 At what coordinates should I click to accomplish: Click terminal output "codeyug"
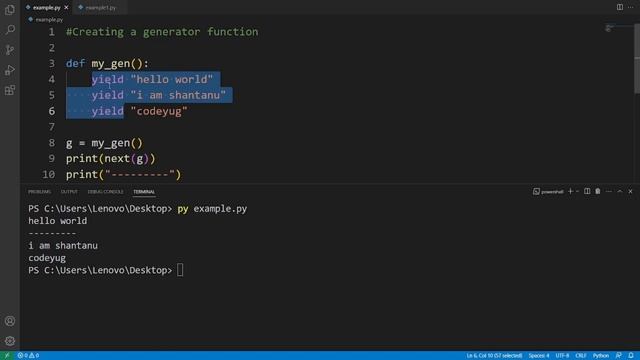47,258
